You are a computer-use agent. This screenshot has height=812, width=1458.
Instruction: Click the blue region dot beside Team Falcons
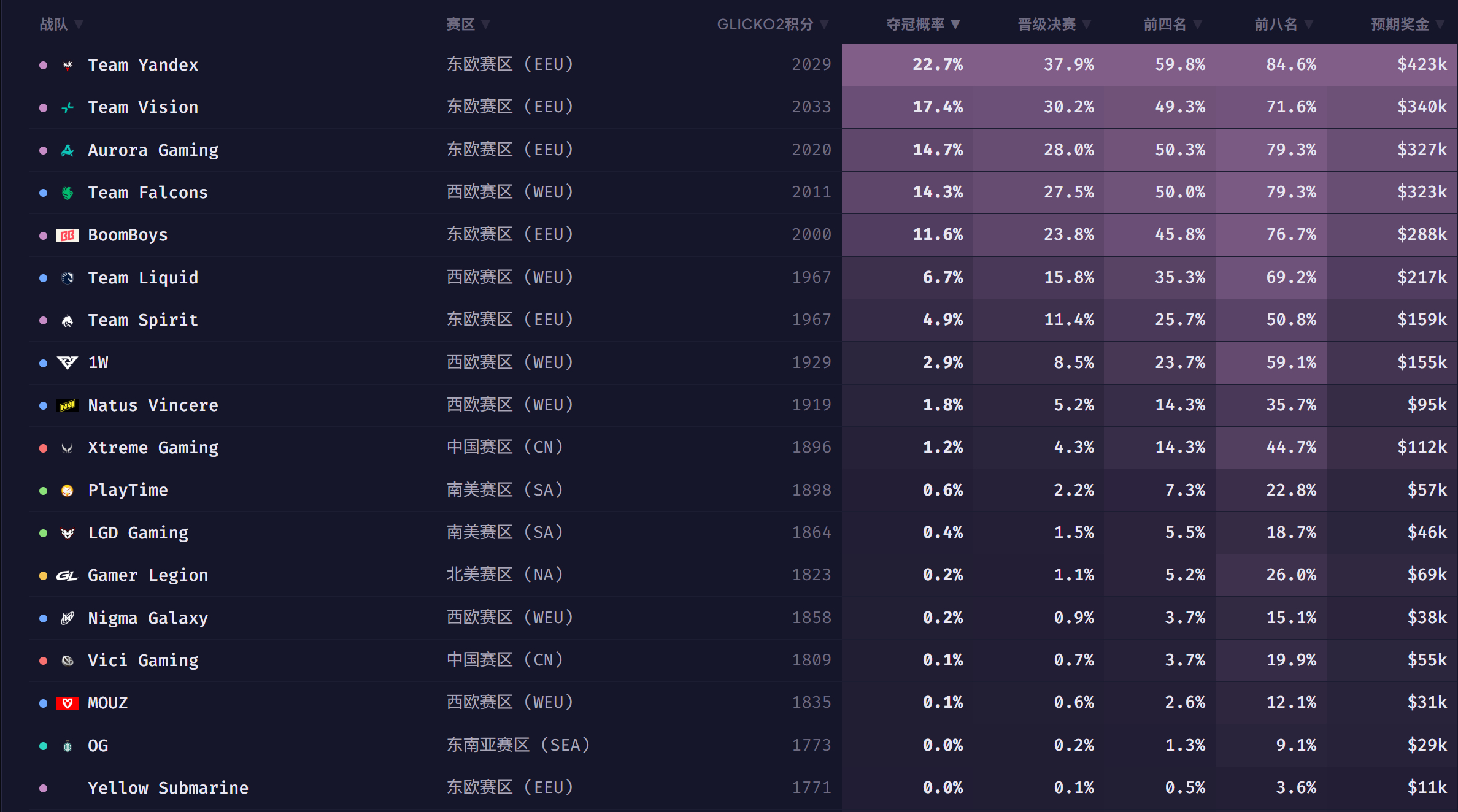(43, 193)
